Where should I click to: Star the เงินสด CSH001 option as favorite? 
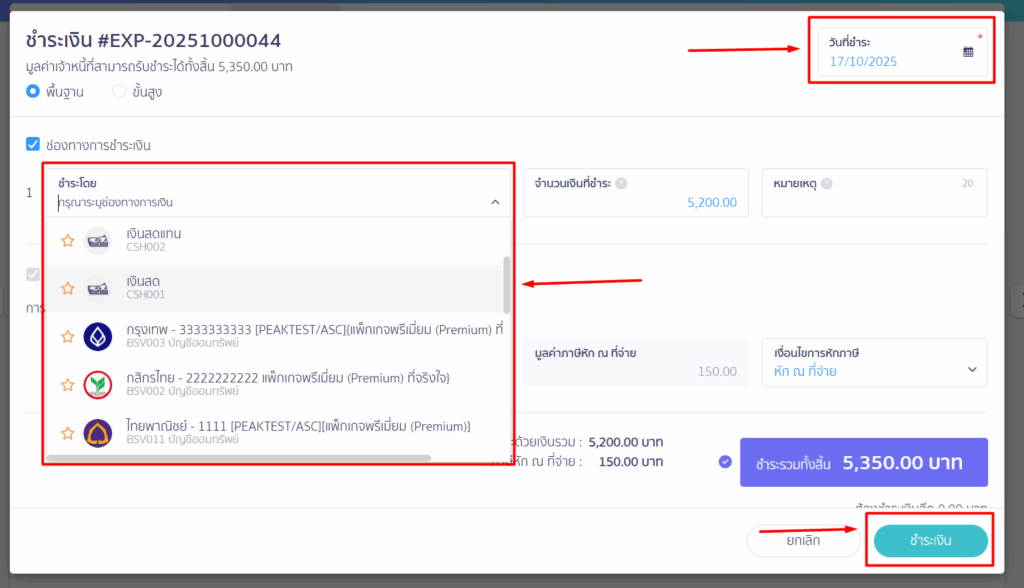[68, 288]
